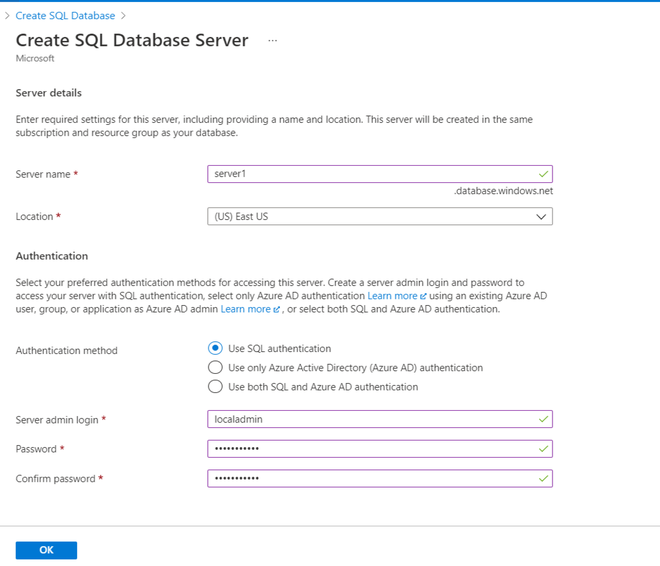Focus the Password input field
The image size is (660, 566).
(x=370, y=449)
